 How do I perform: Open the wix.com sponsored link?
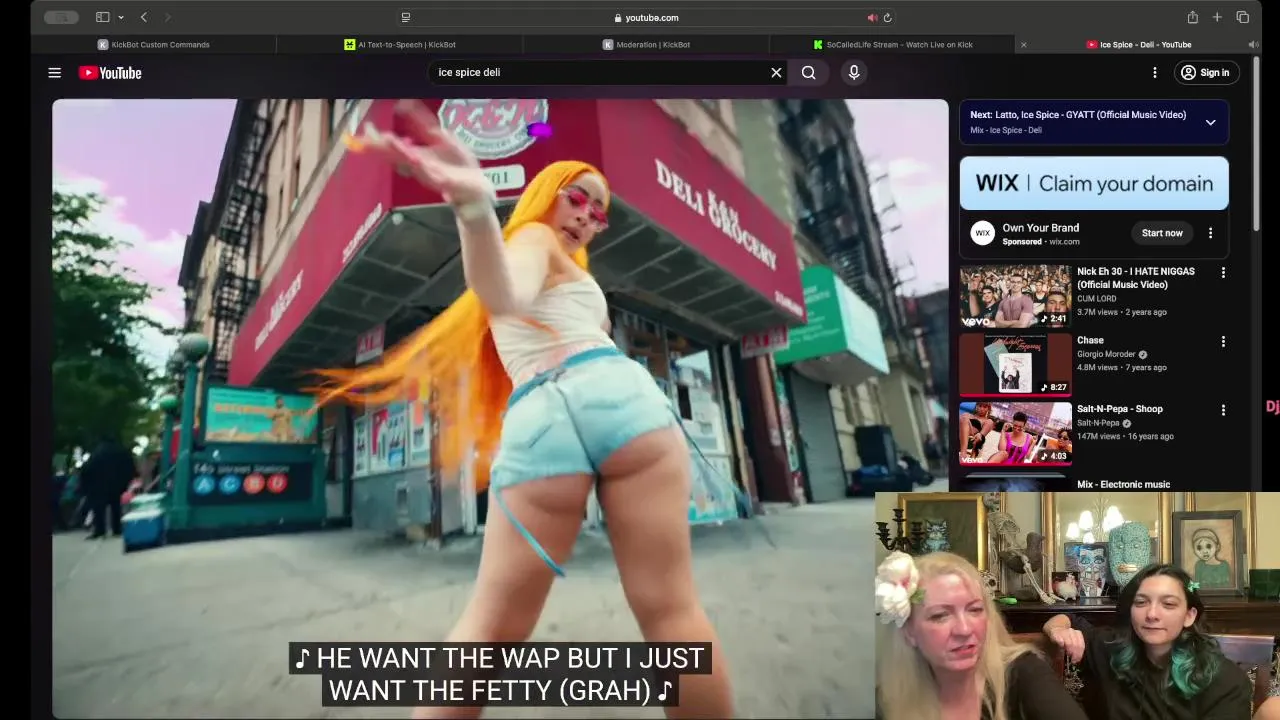click(1064, 241)
